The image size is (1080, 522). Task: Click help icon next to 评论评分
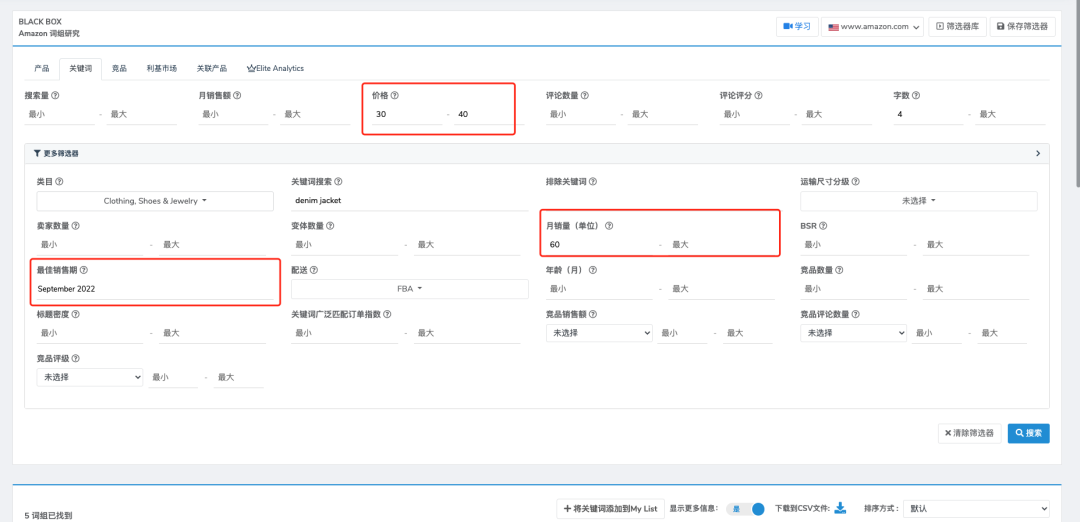(759, 96)
